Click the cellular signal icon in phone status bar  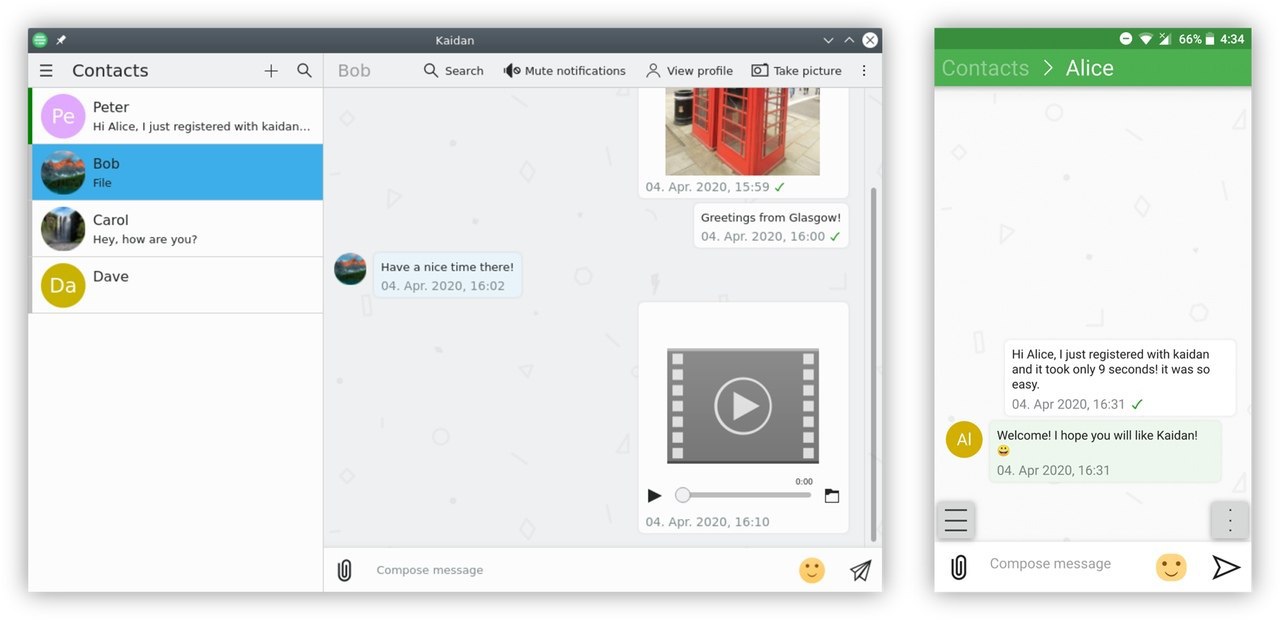click(1165, 39)
